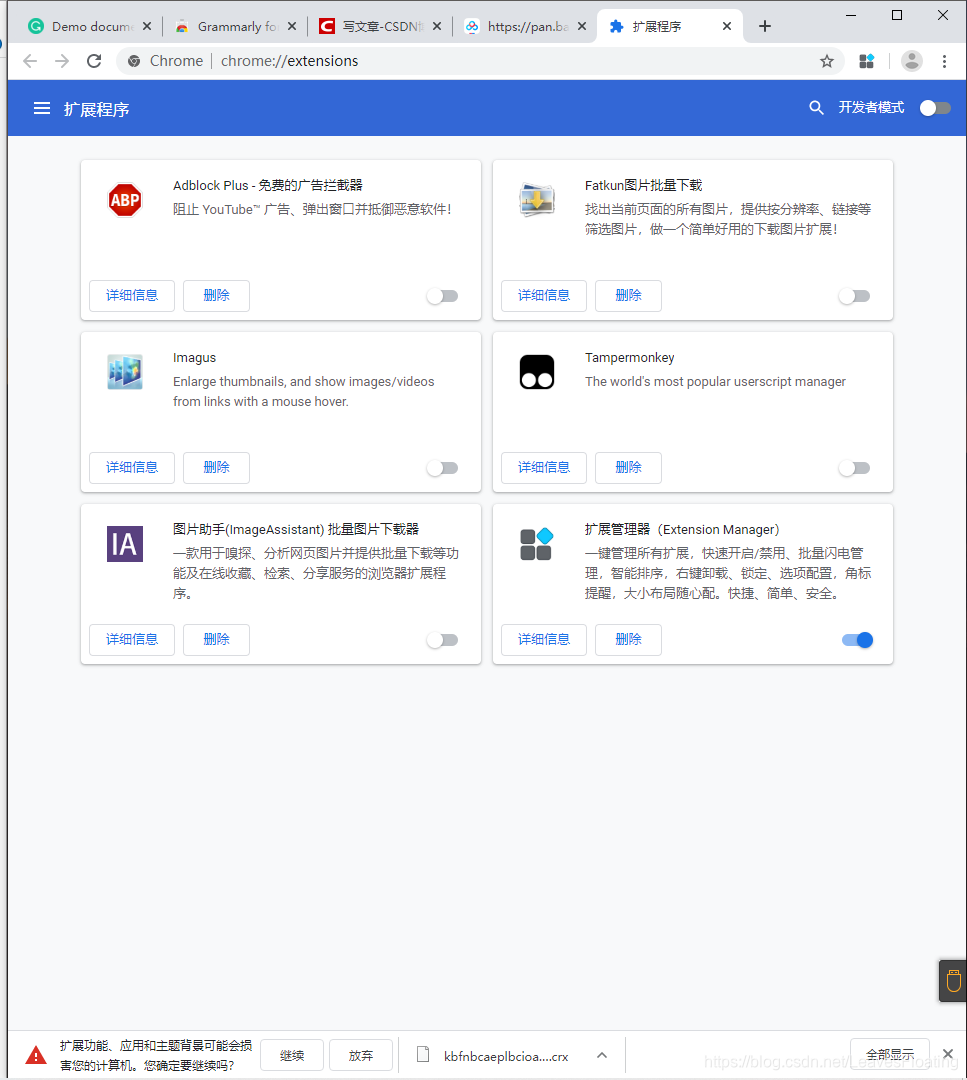Viewport: 967px width, 1080px height.
Task: Show all downloads (全部显示)
Action: point(890,1054)
